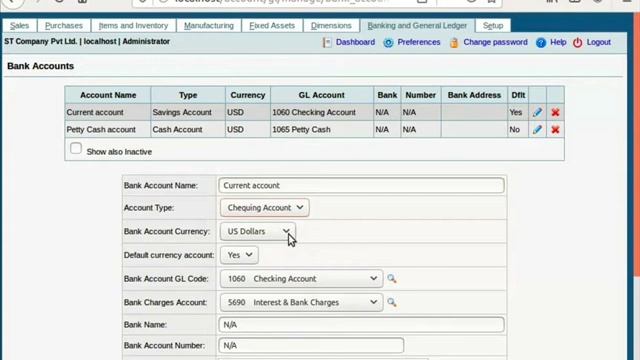The width and height of the screenshot is (640, 360).
Task: Click the Bank Accounts page heading
Action: click(40, 66)
